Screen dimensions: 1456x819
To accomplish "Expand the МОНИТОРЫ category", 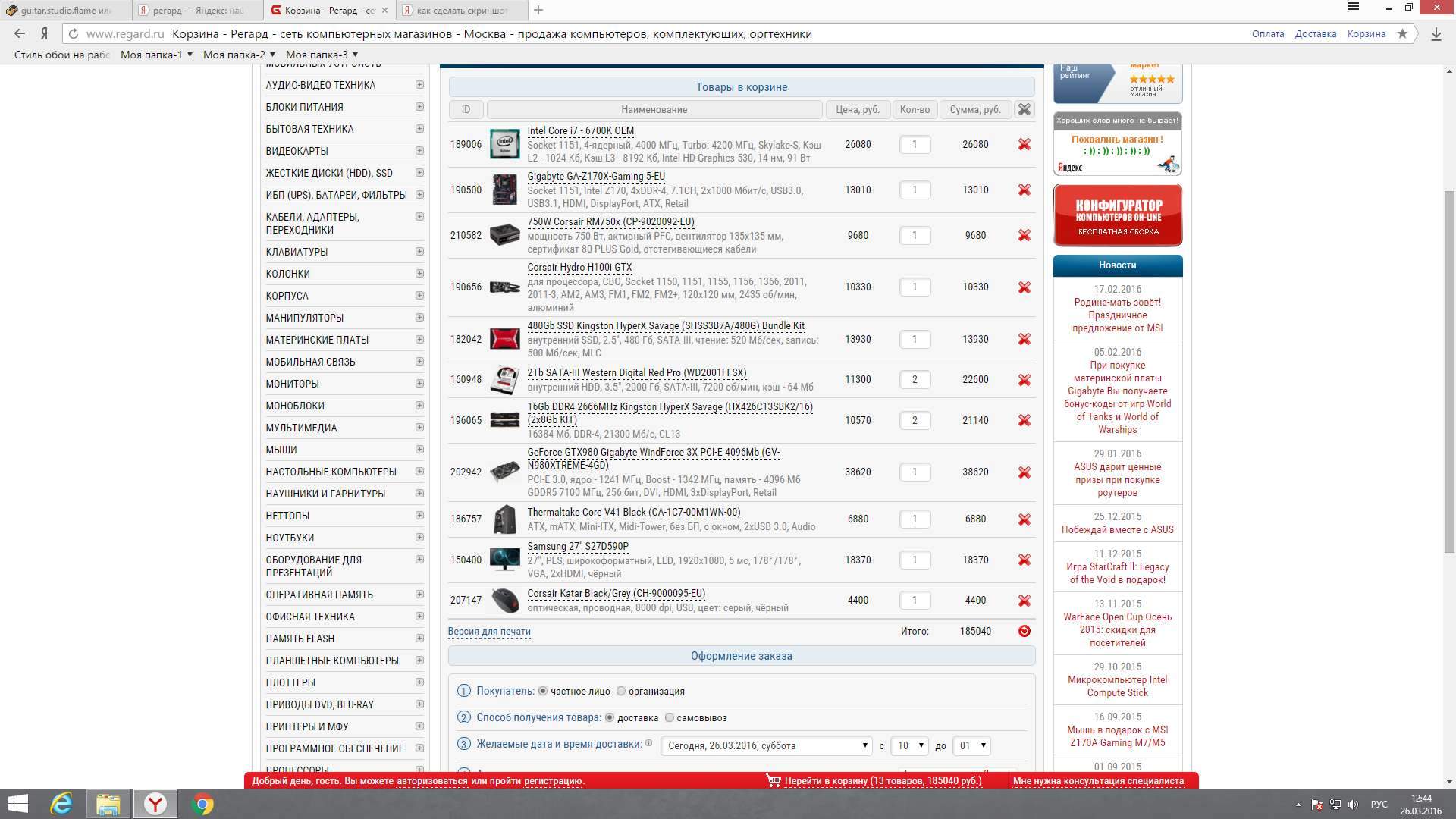I will pos(419,383).
